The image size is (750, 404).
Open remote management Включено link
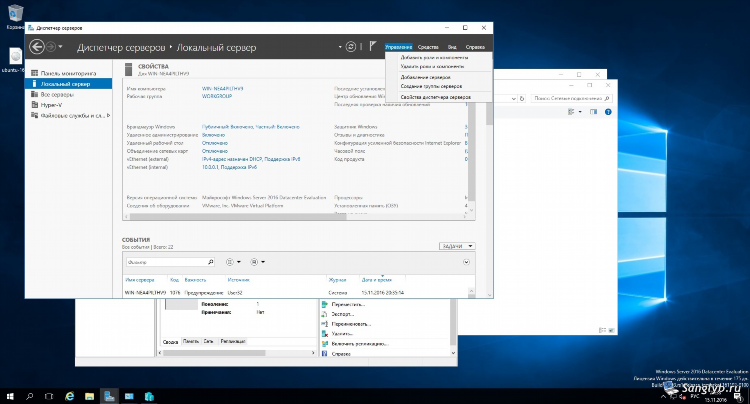[213, 135]
